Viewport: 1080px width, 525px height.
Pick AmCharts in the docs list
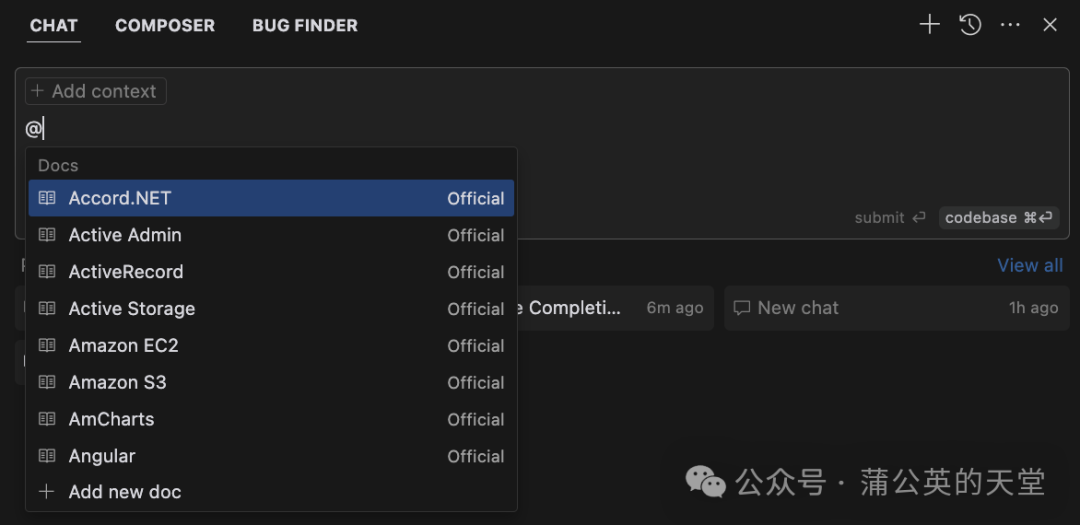pyautogui.click(x=271, y=420)
